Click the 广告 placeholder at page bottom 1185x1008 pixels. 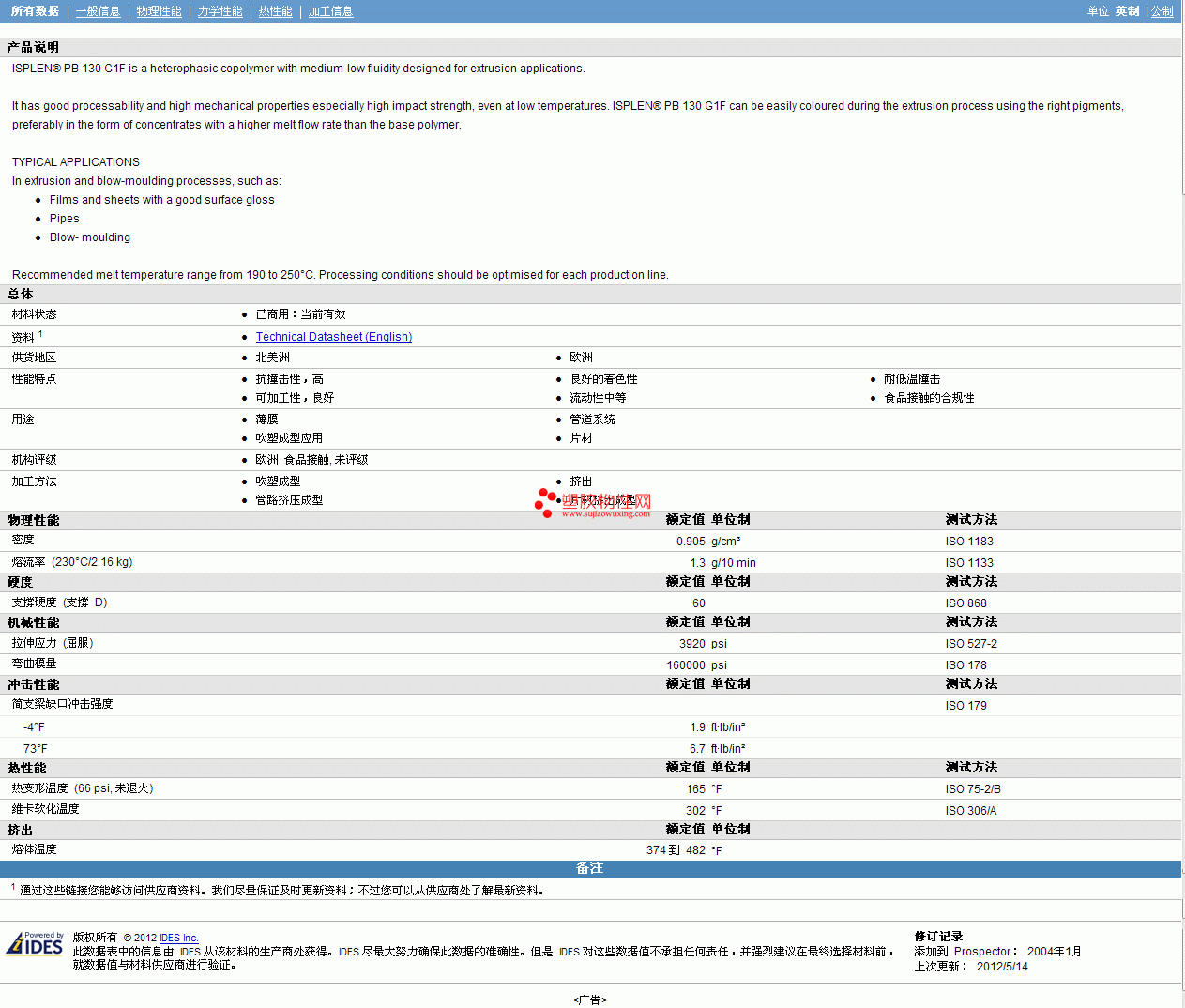tap(590, 1000)
